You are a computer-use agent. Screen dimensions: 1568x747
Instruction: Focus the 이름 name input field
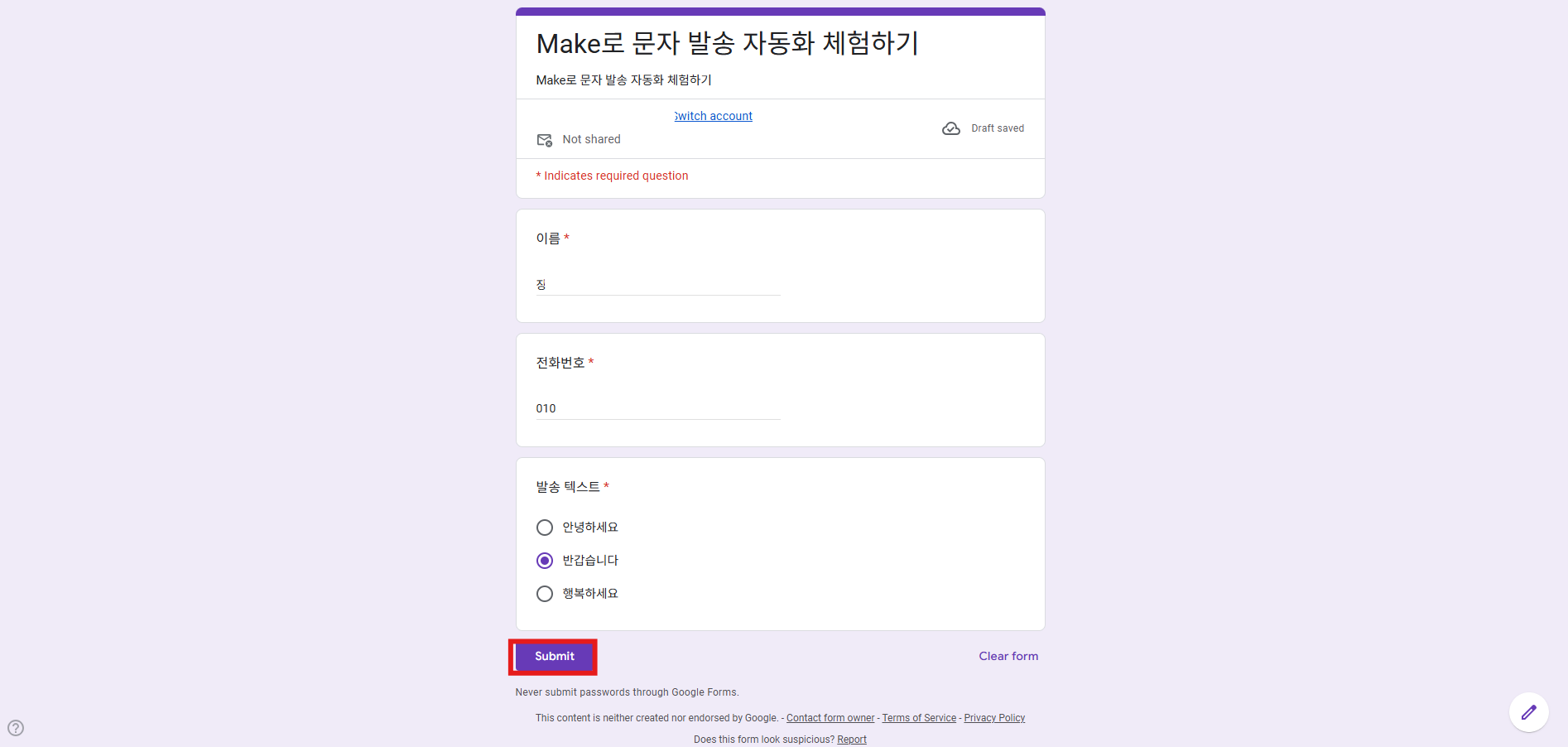coord(657,285)
